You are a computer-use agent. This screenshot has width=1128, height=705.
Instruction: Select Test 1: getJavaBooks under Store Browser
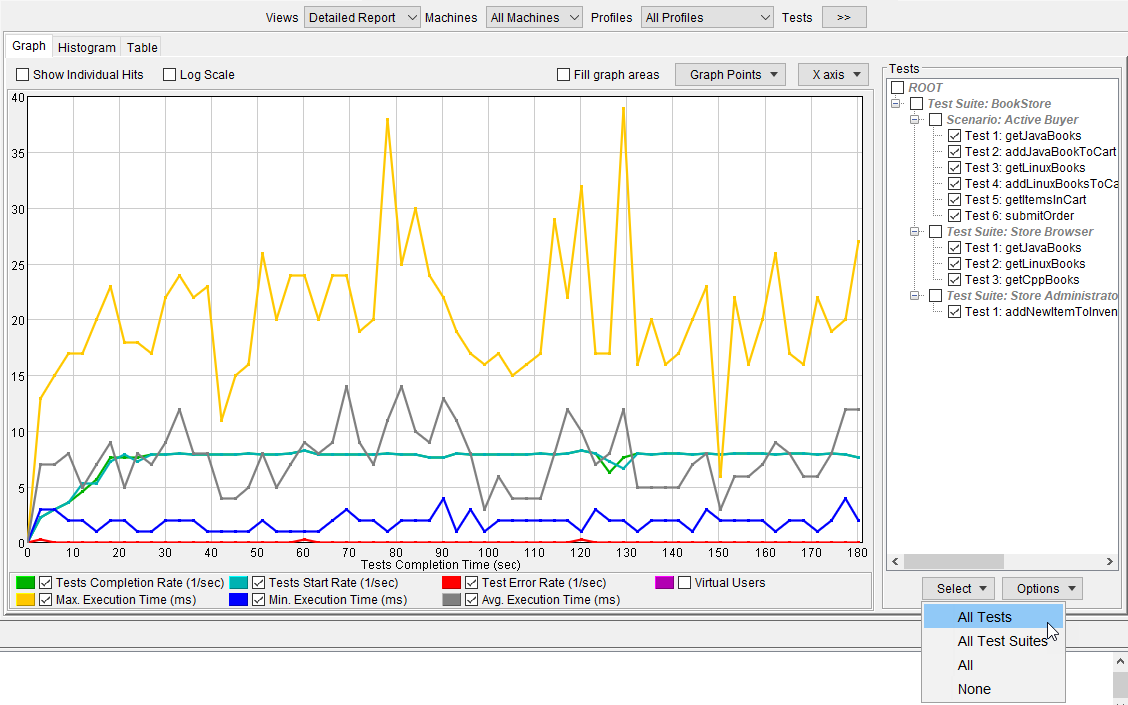click(x=1022, y=247)
